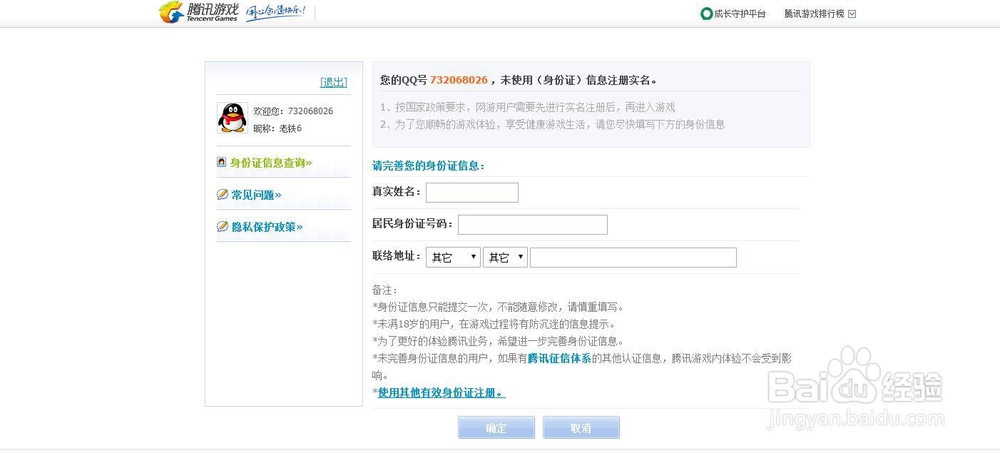The image size is (1000, 453).
Task: Open 成长守护平台 link
Action: pos(739,13)
